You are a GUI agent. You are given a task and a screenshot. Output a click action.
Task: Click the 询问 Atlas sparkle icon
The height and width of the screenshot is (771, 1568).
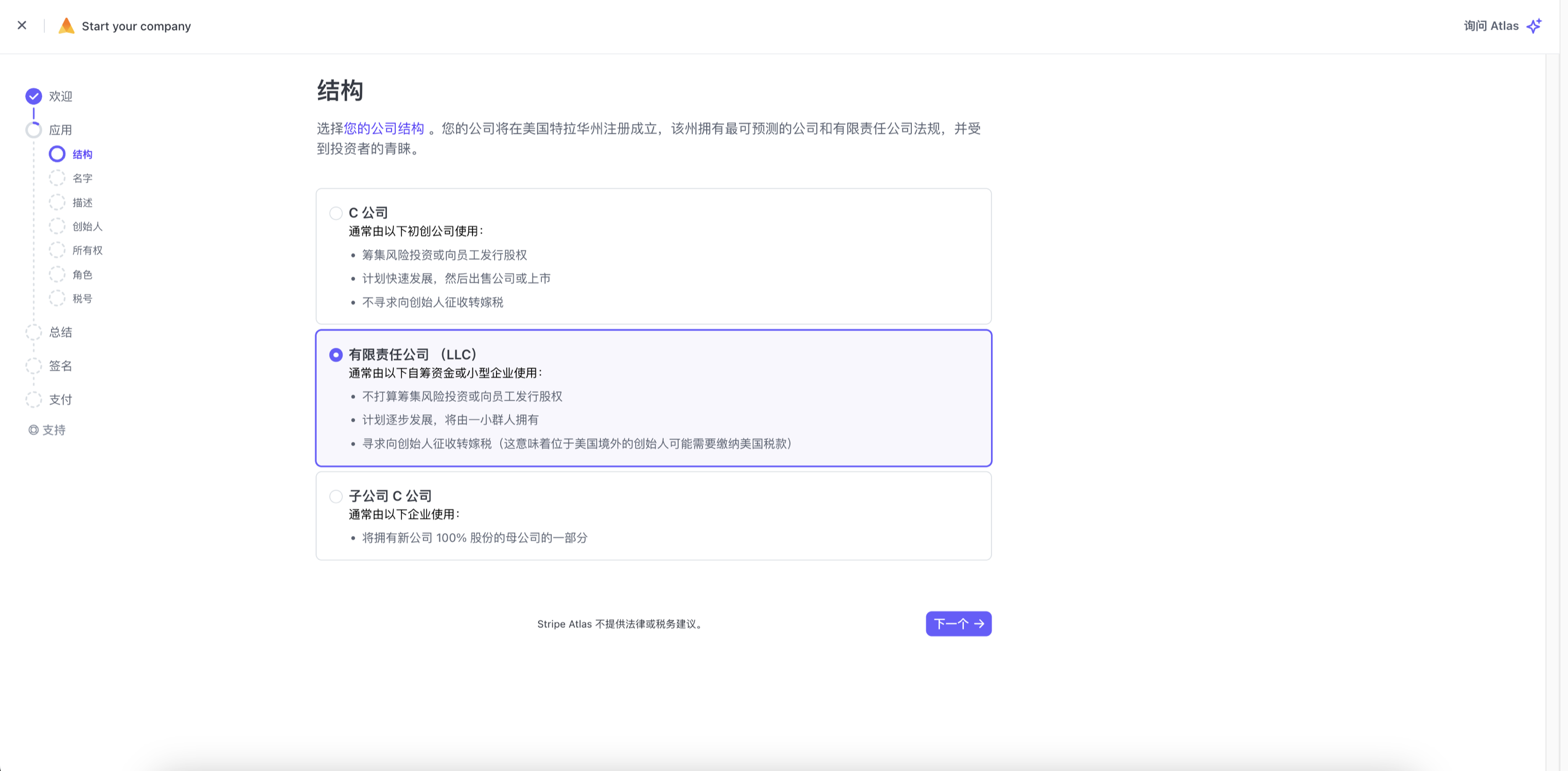coord(1534,26)
